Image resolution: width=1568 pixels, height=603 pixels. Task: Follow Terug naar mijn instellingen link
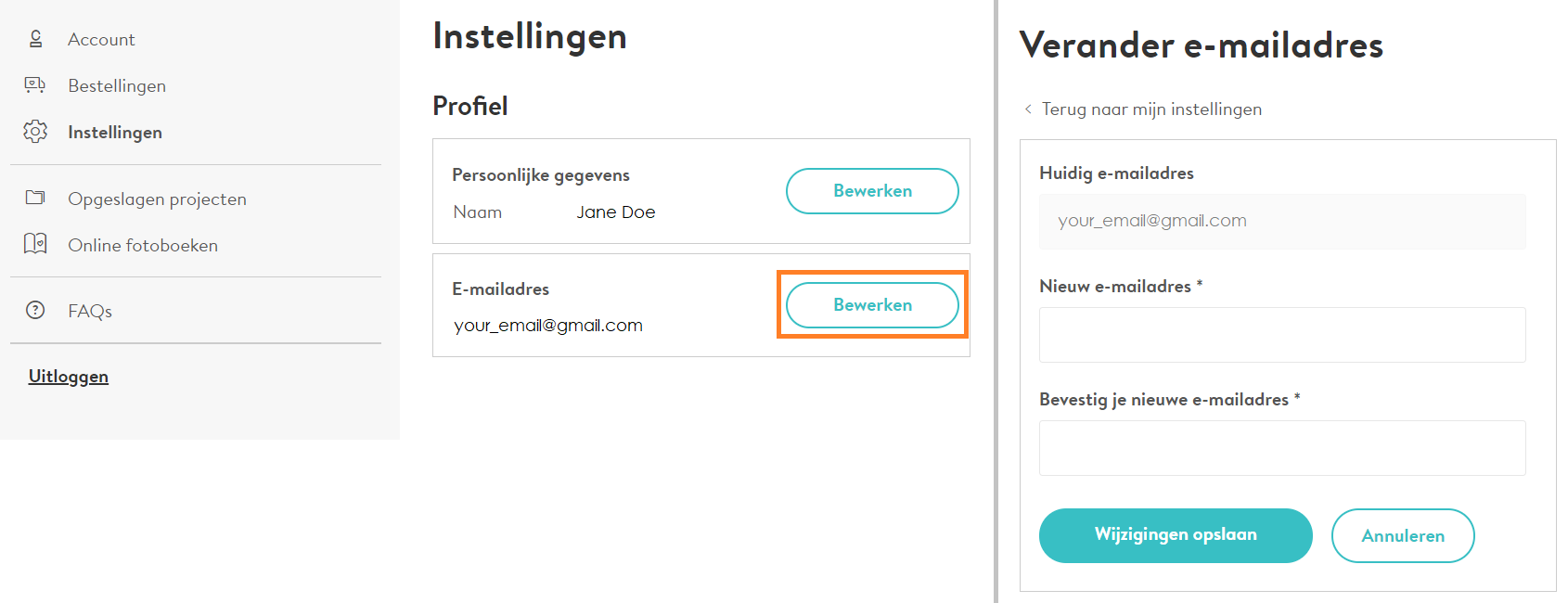click(1151, 109)
